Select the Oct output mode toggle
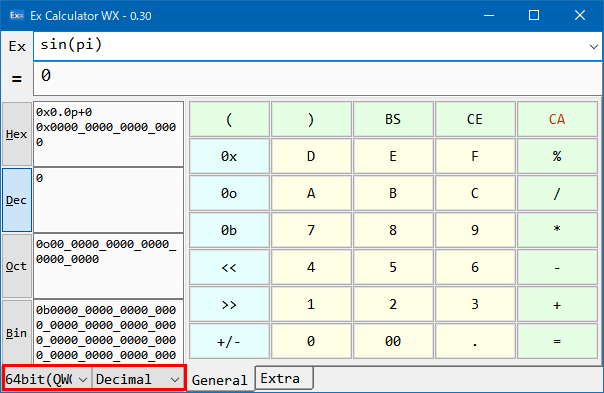 coord(17,266)
